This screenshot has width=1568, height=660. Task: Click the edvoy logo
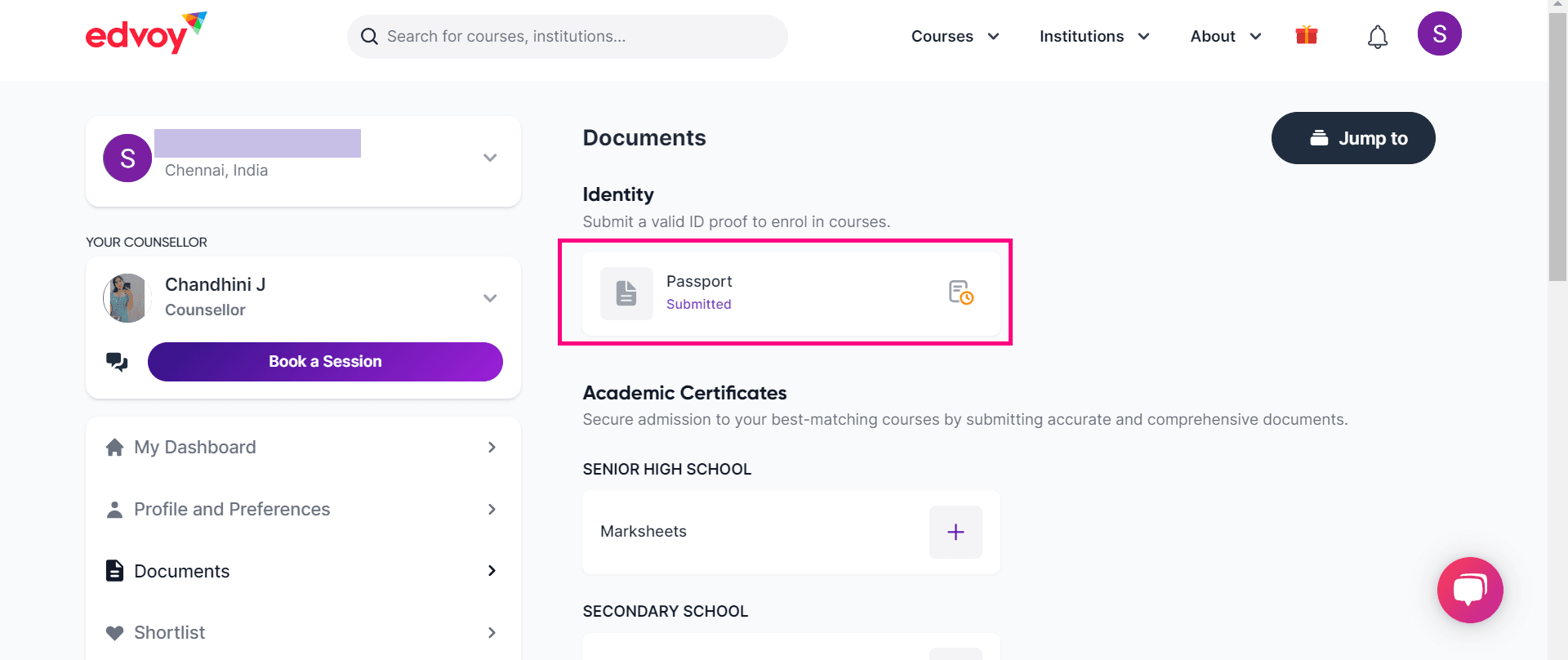(x=146, y=33)
